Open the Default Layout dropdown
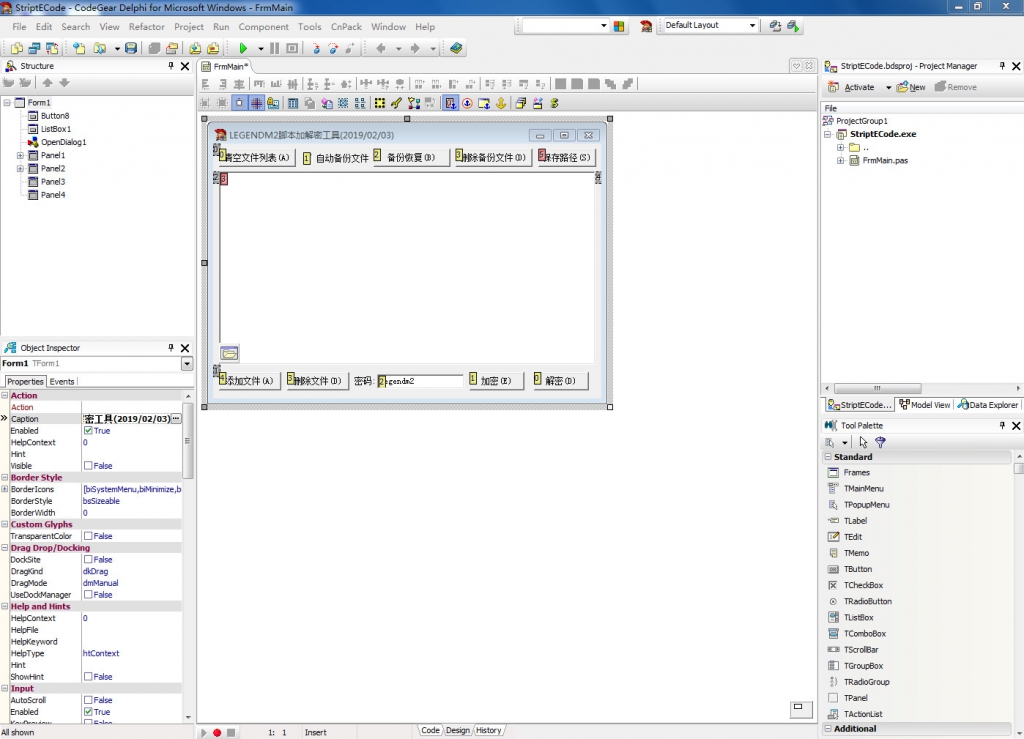The width and height of the screenshot is (1024, 739). pyautogui.click(x=752, y=26)
